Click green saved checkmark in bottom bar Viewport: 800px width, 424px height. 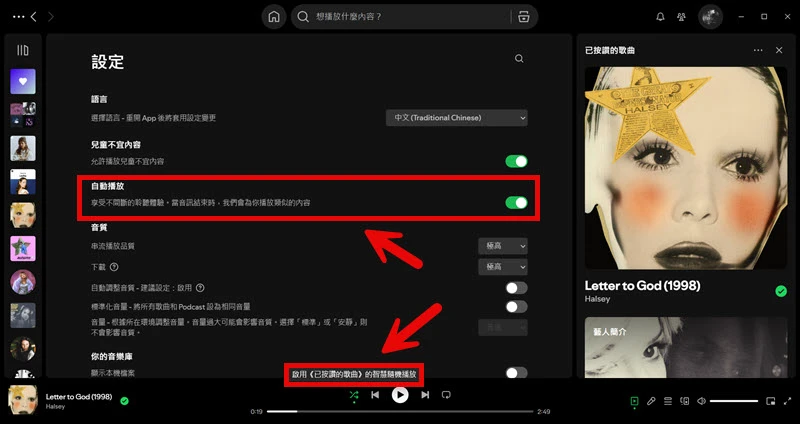pos(124,401)
